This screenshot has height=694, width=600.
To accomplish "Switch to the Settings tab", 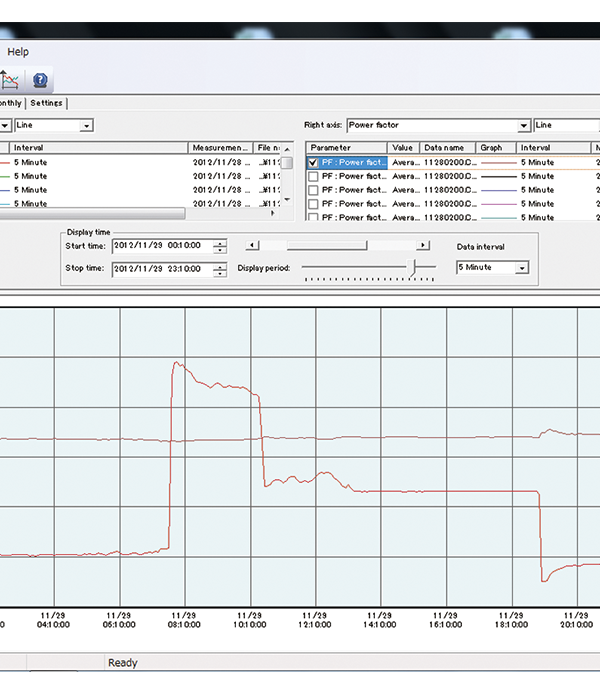I will 46,103.
